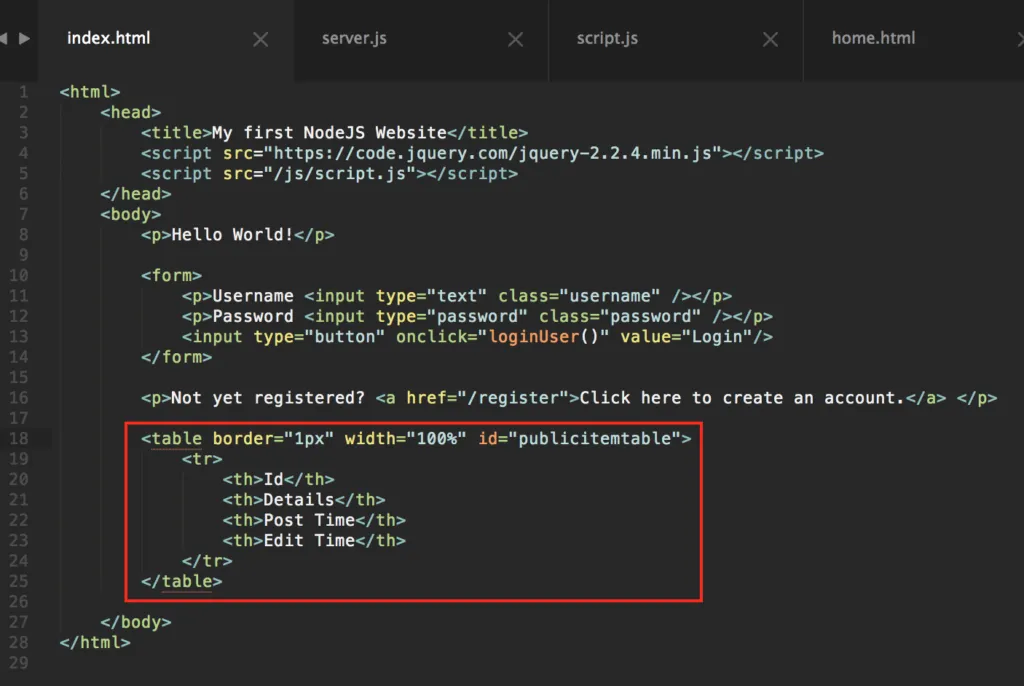Screen dimensions: 1024x686
Task: Click the 'Id' table header text
Action: click(x=274, y=480)
